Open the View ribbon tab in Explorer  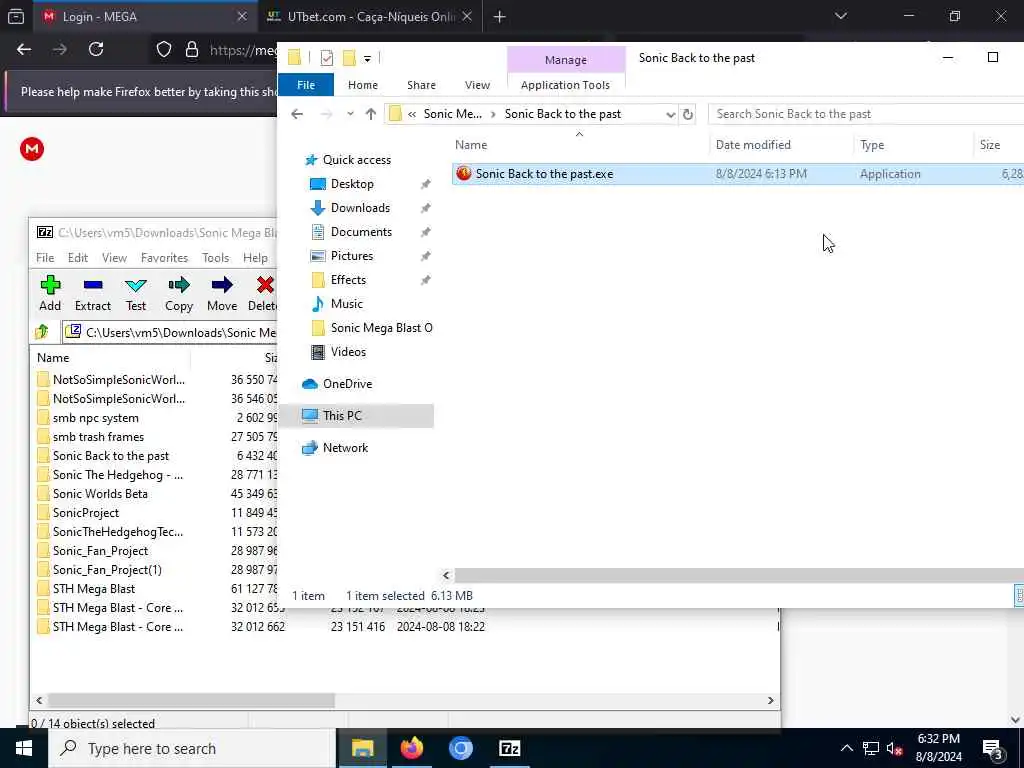click(477, 85)
